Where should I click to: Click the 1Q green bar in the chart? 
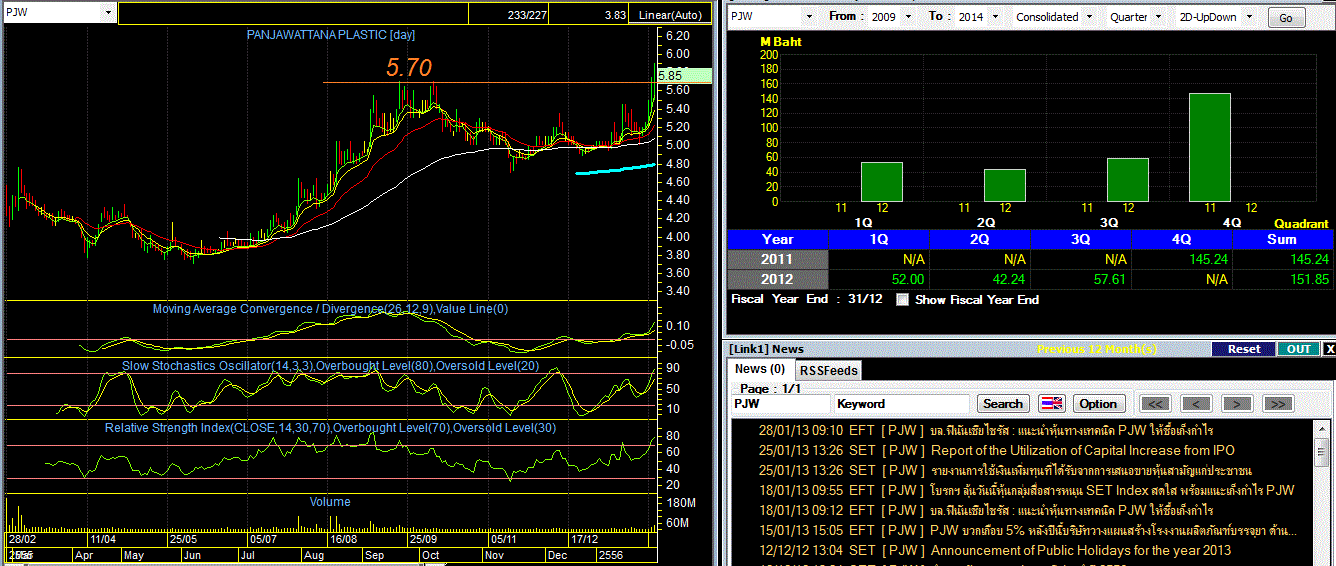(882, 181)
